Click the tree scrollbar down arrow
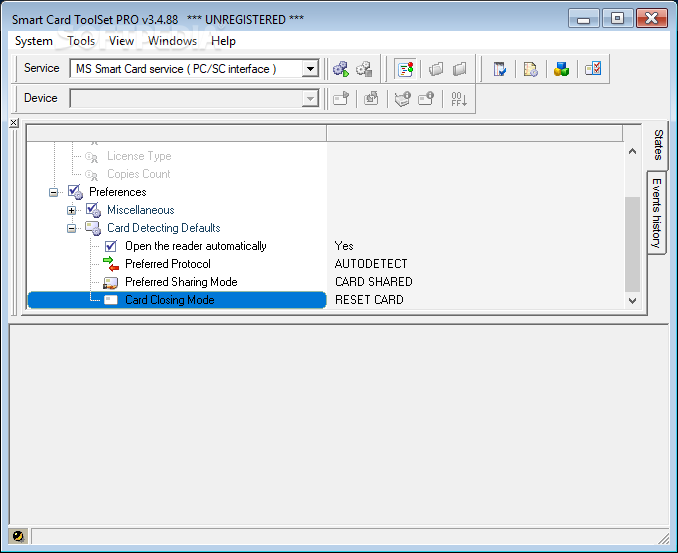The height and width of the screenshot is (553, 678). click(632, 300)
